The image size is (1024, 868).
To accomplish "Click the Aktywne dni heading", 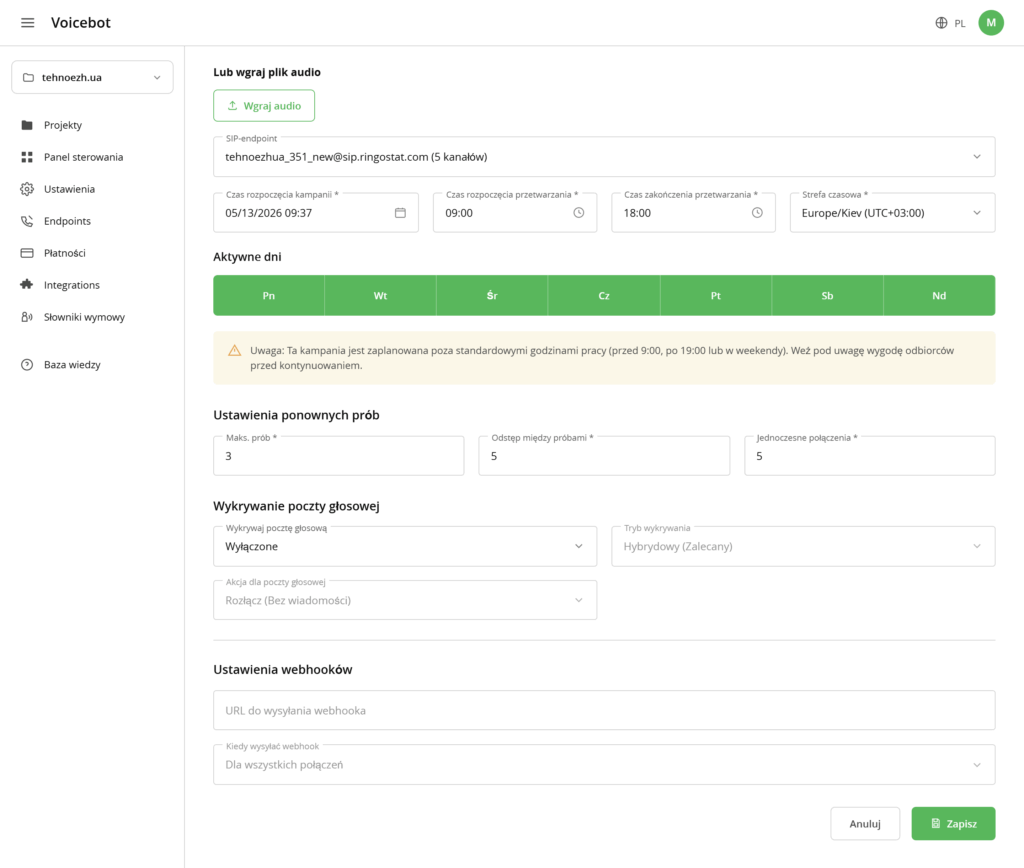I will click(247, 257).
